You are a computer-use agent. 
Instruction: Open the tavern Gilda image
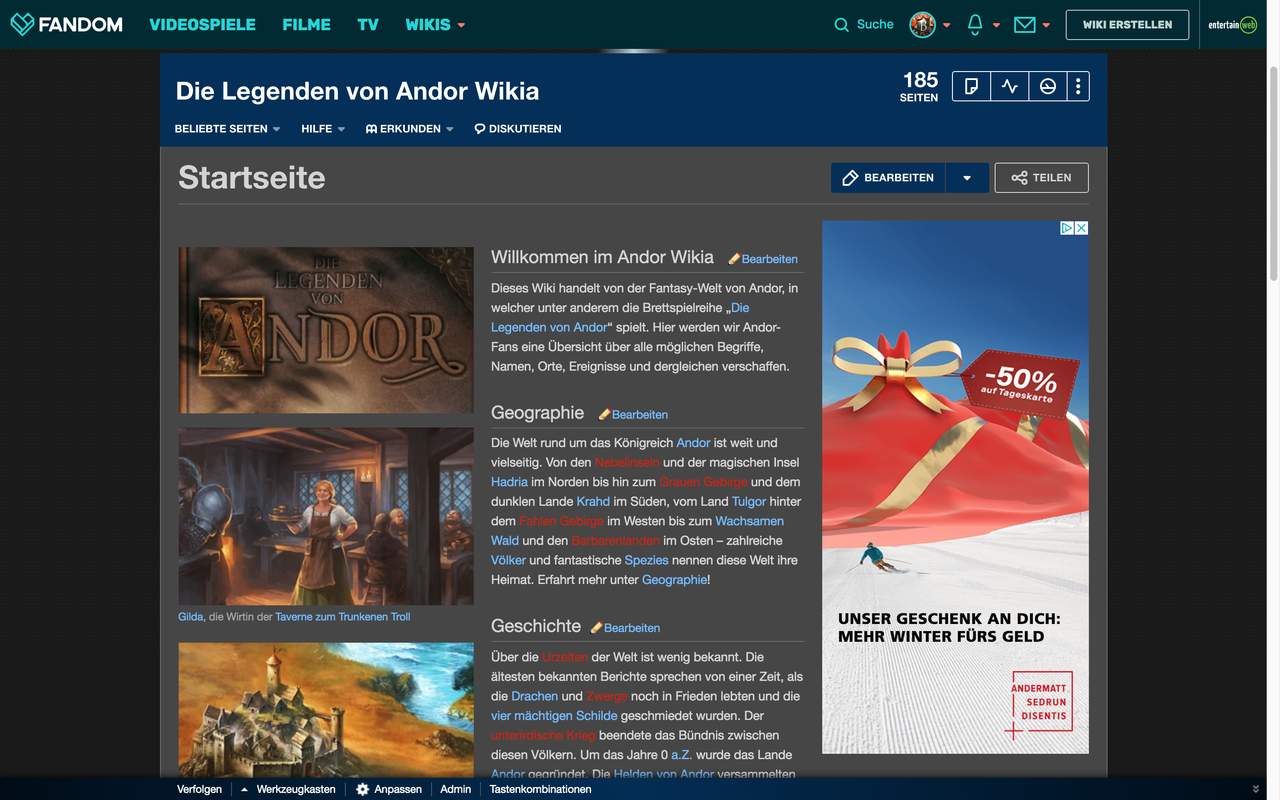tap(326, 517)
